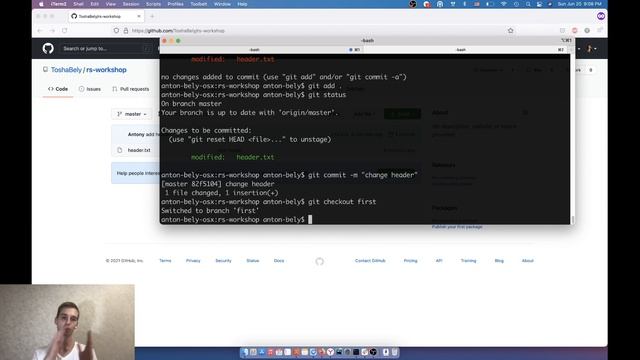Click the red extension icon in browser toolbar

575,31
